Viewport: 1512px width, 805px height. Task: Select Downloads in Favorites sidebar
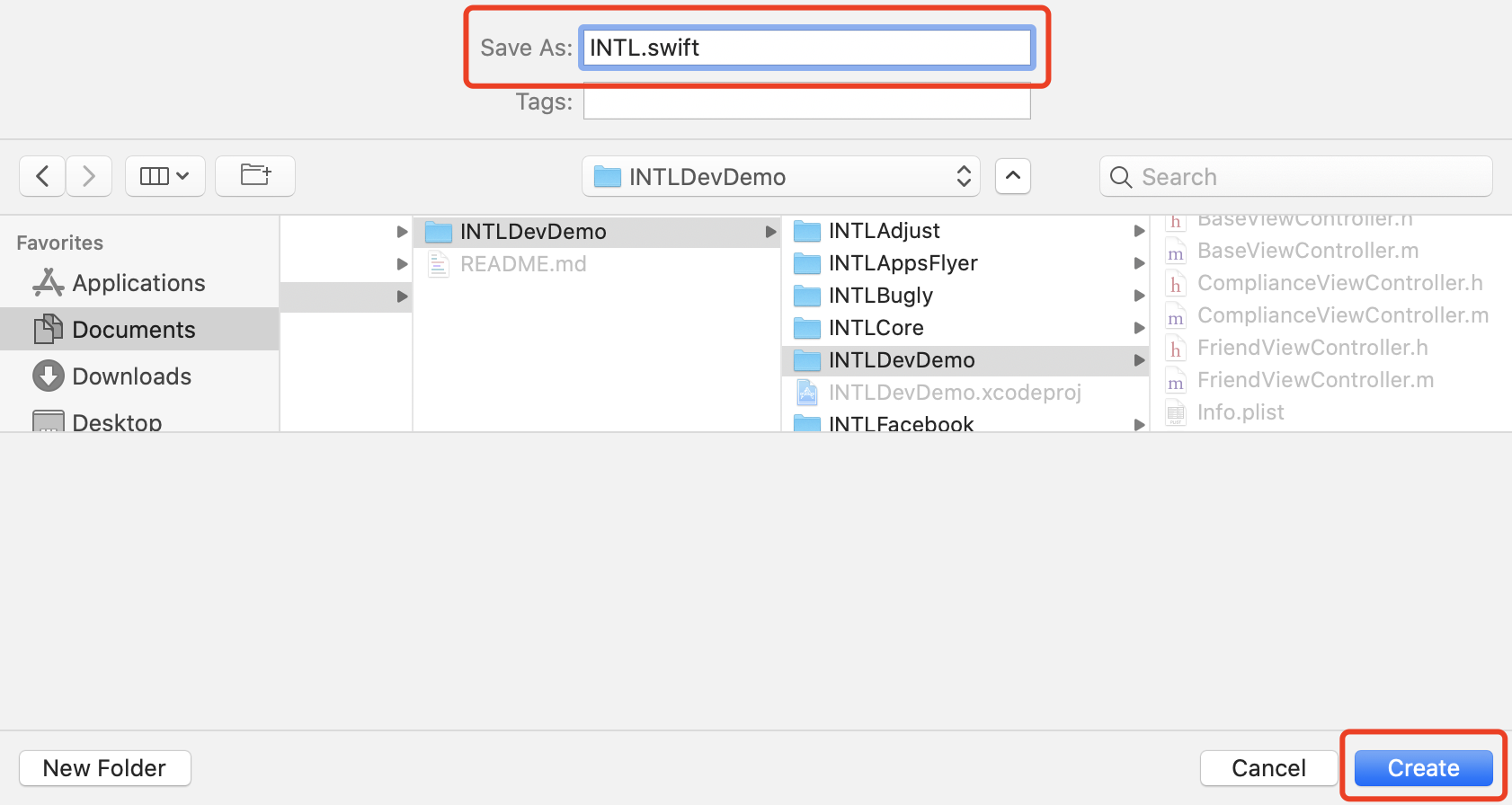[139, 376]
